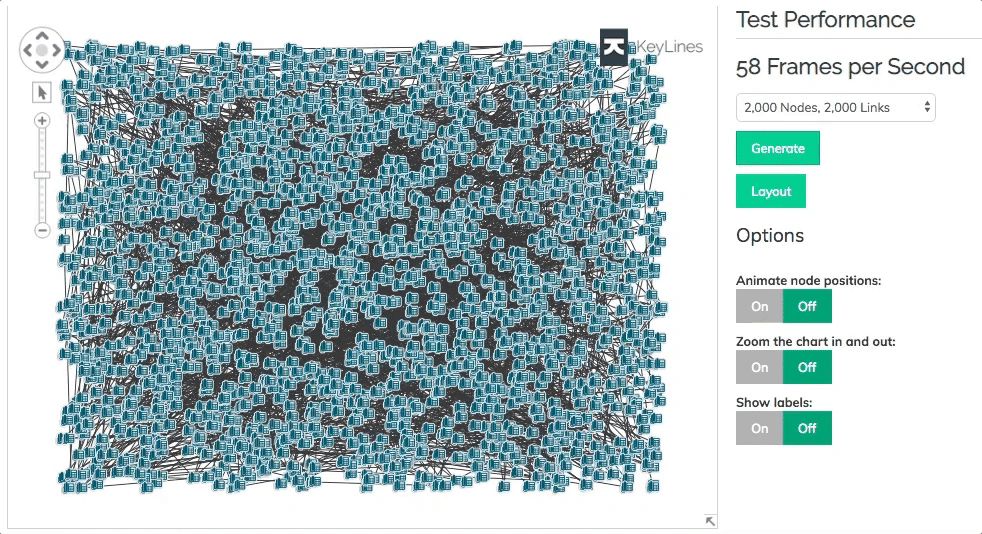Turn On Zoom the chart in and out
Screen dimensions: 982x534
click(760, 367)
